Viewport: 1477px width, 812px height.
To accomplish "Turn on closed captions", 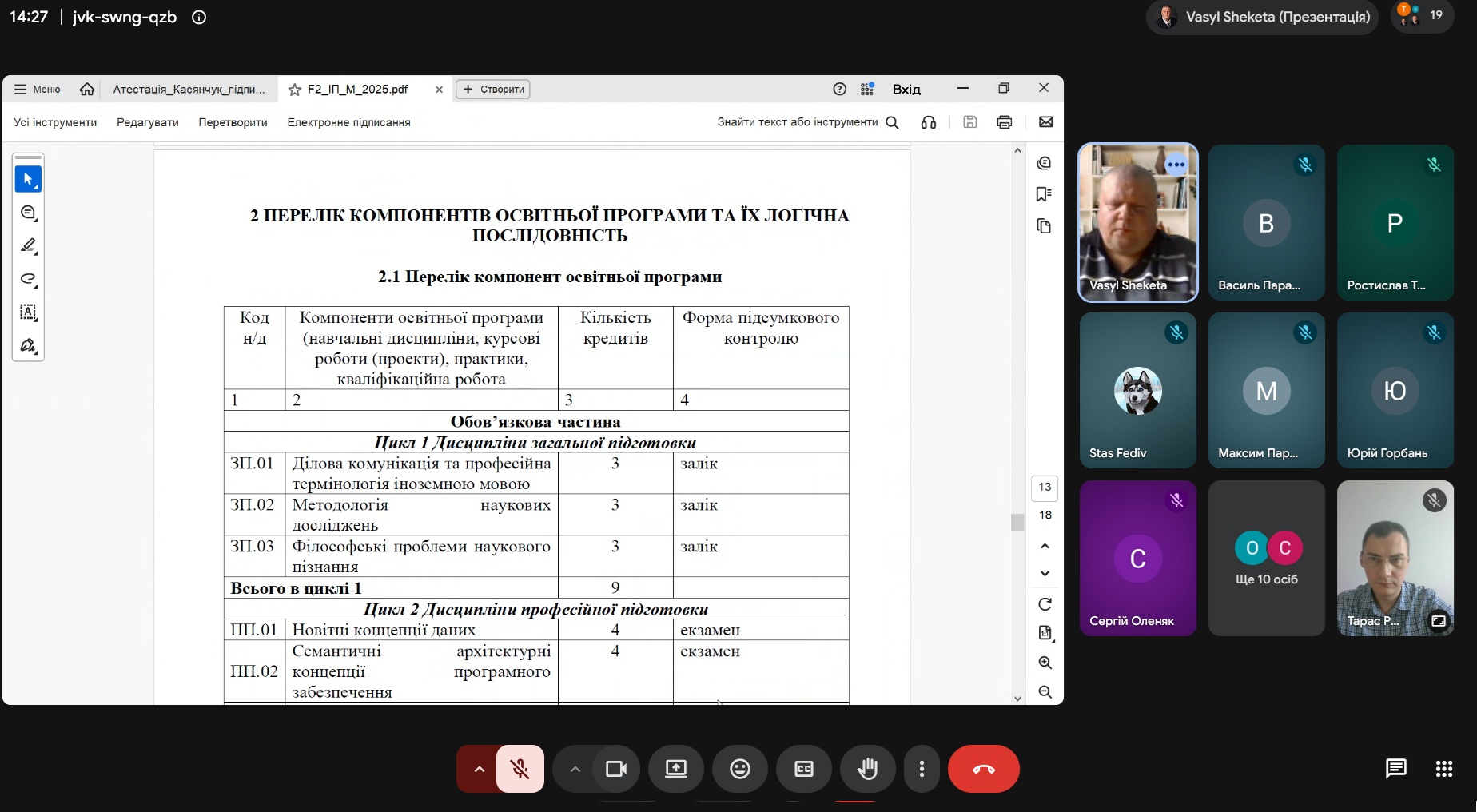I will point(804,769).
